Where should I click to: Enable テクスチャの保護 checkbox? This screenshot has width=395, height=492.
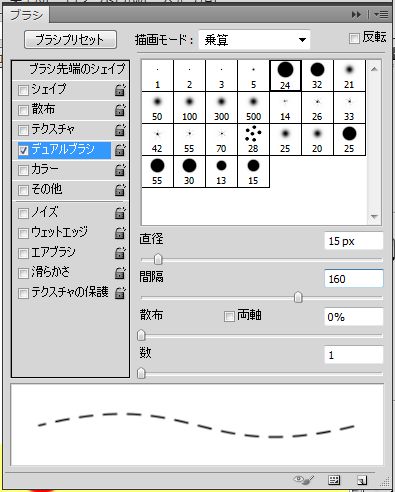23,293
